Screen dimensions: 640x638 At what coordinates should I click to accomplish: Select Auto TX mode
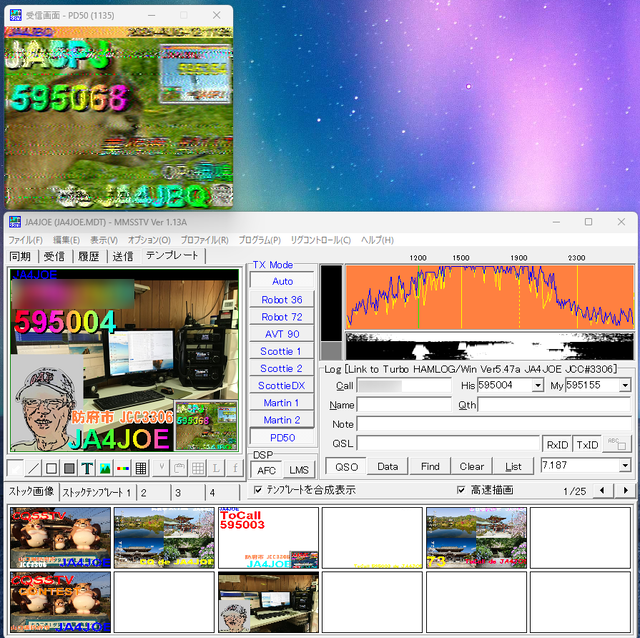(x=282, y=281)
